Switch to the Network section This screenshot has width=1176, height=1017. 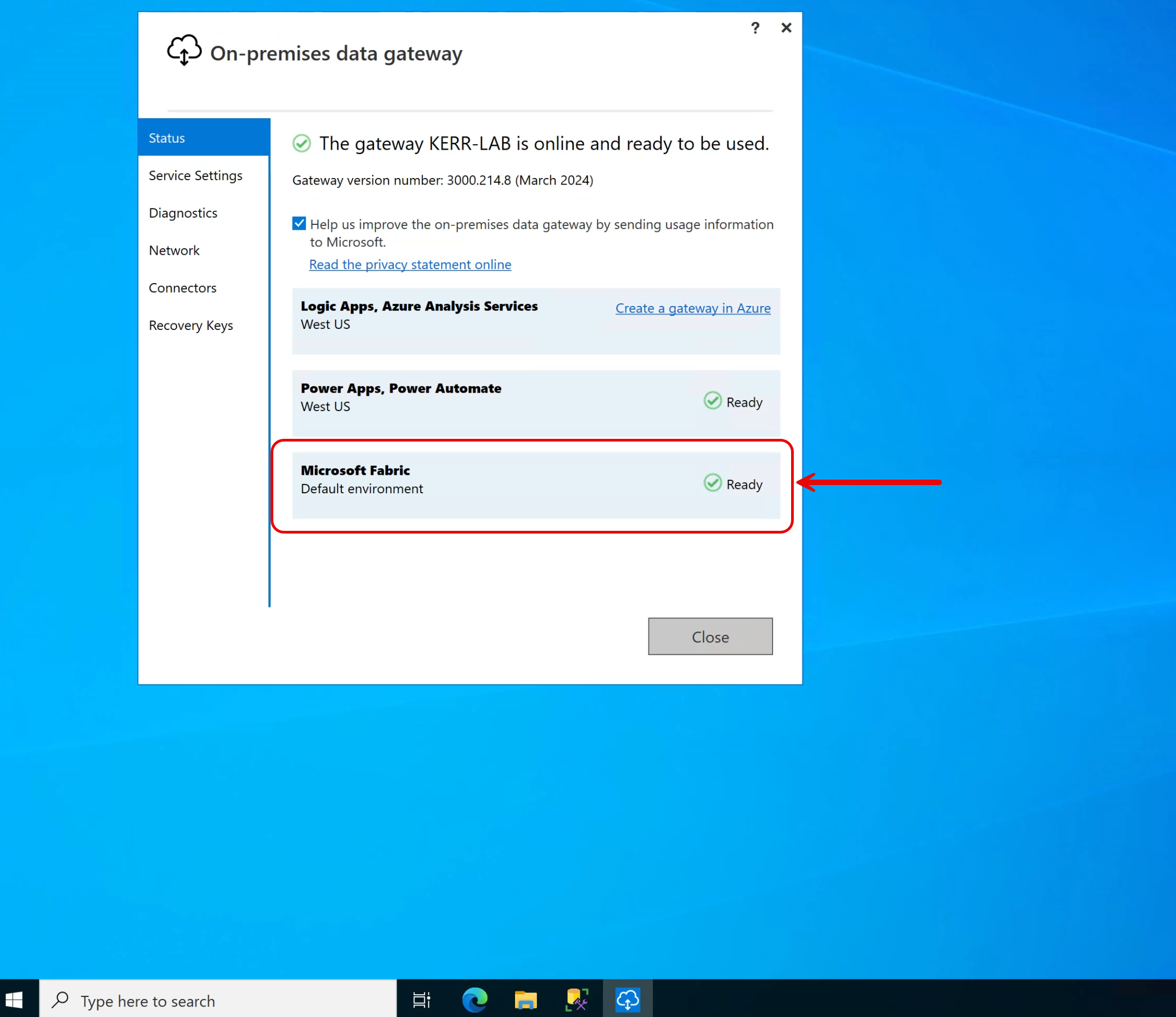174,250
